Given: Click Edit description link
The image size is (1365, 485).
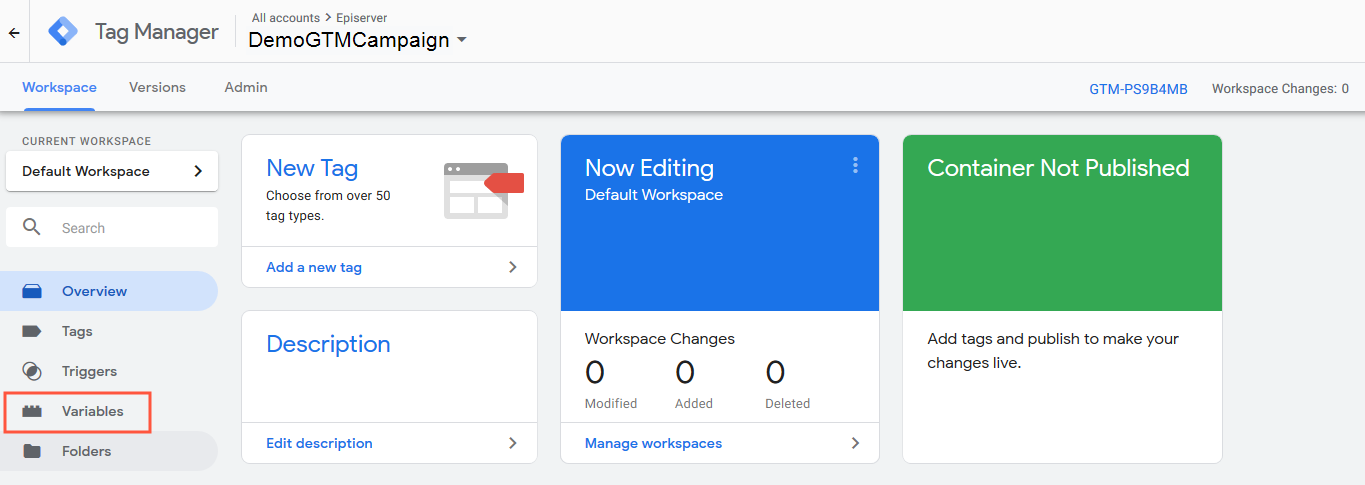Looking at the screenshot, I should [319, 443].
